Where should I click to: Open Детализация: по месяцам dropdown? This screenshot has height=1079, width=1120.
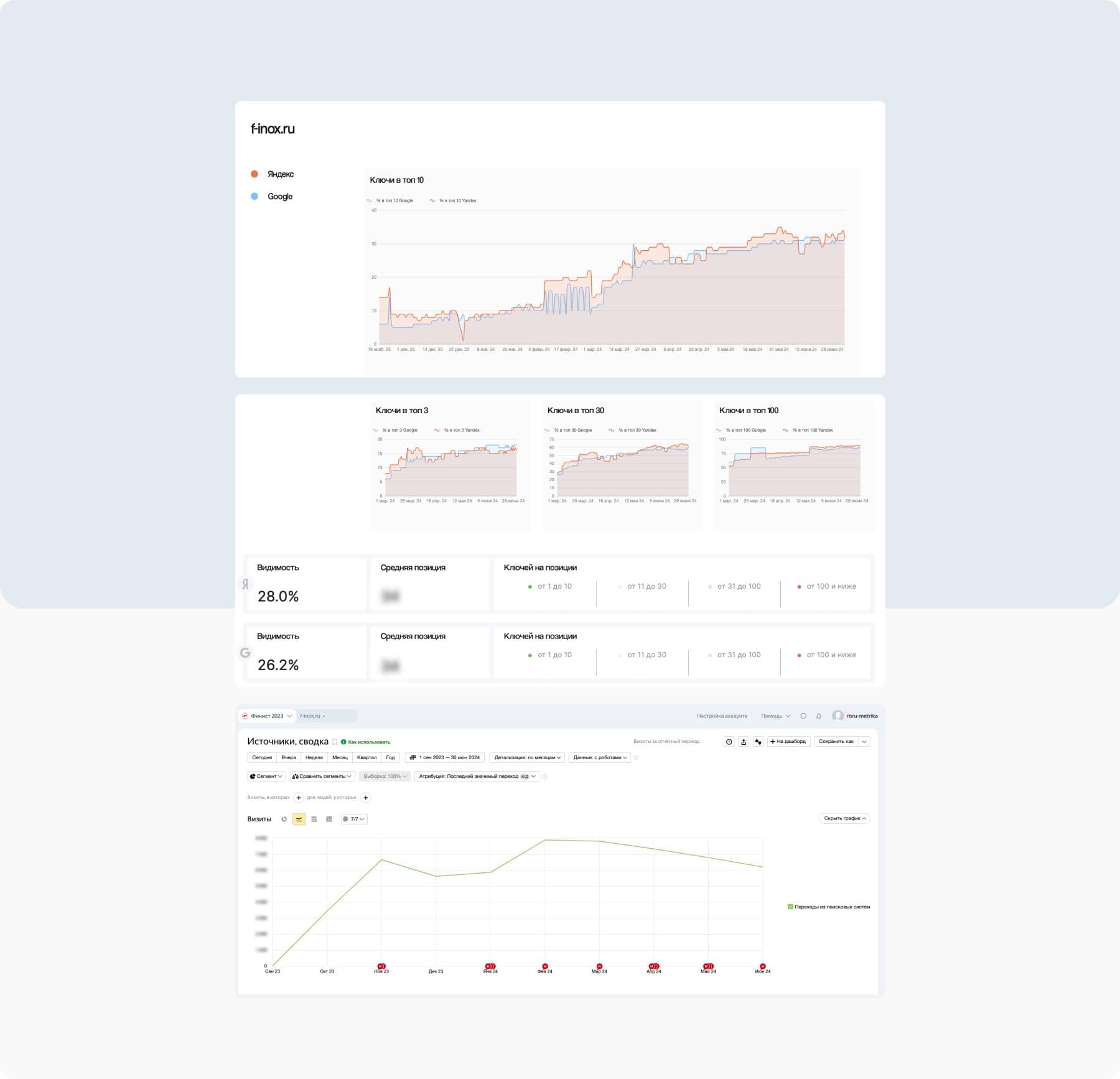point(527,758)
